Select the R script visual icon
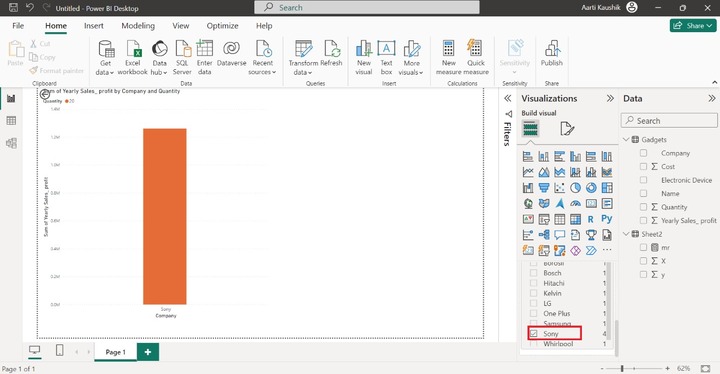Viewport: 720px width, 374px height. click(591, 219)
